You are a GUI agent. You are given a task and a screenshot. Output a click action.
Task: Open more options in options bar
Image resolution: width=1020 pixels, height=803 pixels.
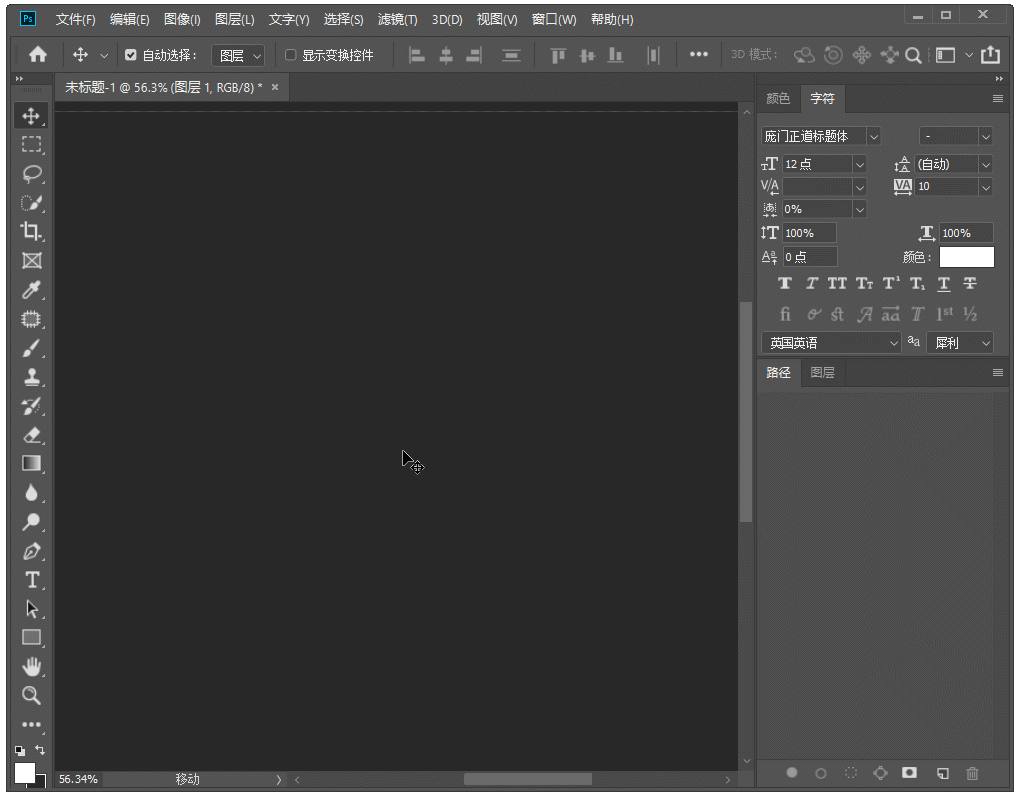699,55
